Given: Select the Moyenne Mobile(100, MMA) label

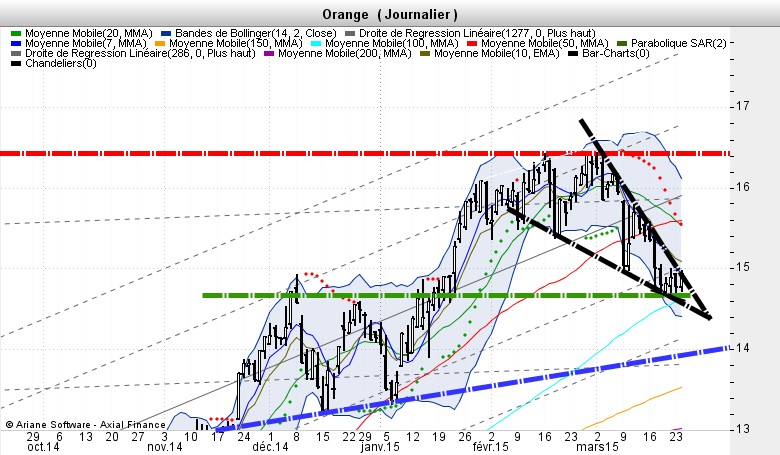Looking at the screenshot, I should point(391,43).
